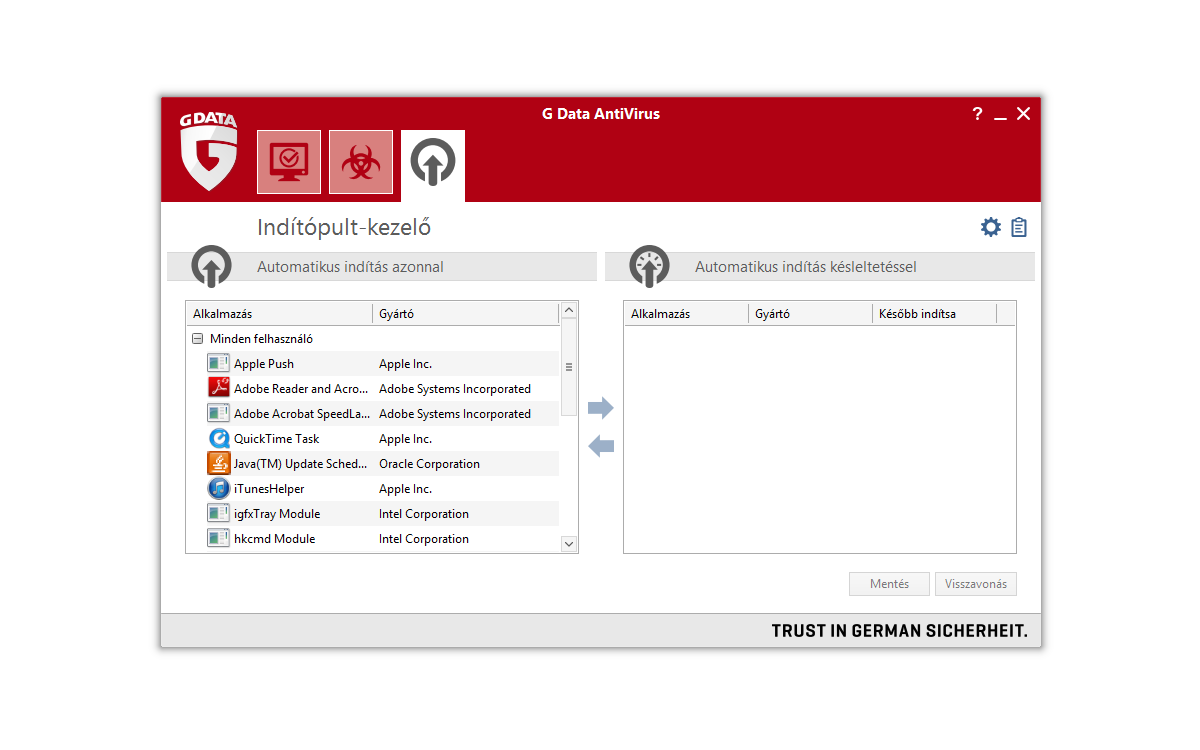Sort left list by Gyártó column
This screenshot has width=1200, height=750.
[466, 314]
